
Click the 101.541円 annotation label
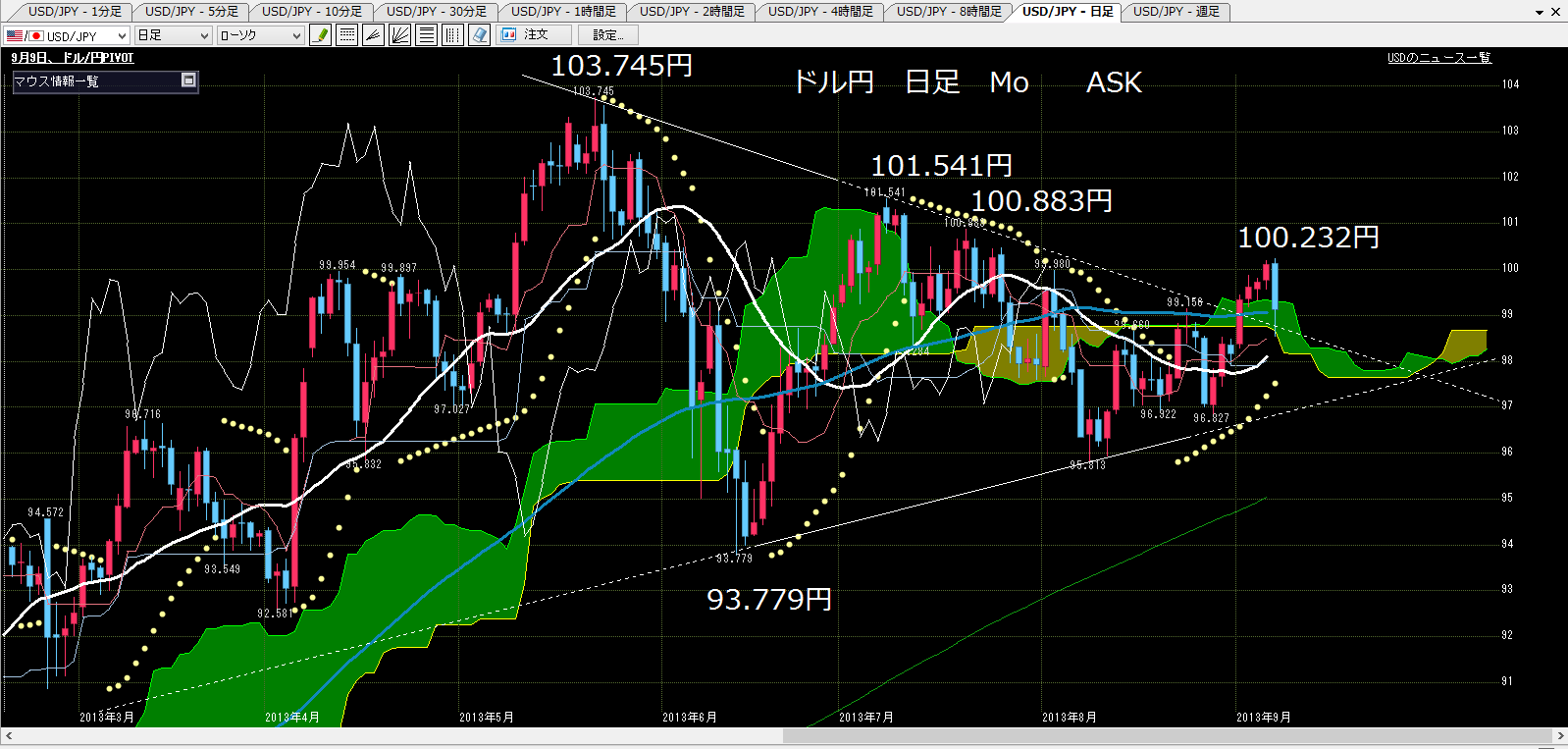[x=941, y=166]
